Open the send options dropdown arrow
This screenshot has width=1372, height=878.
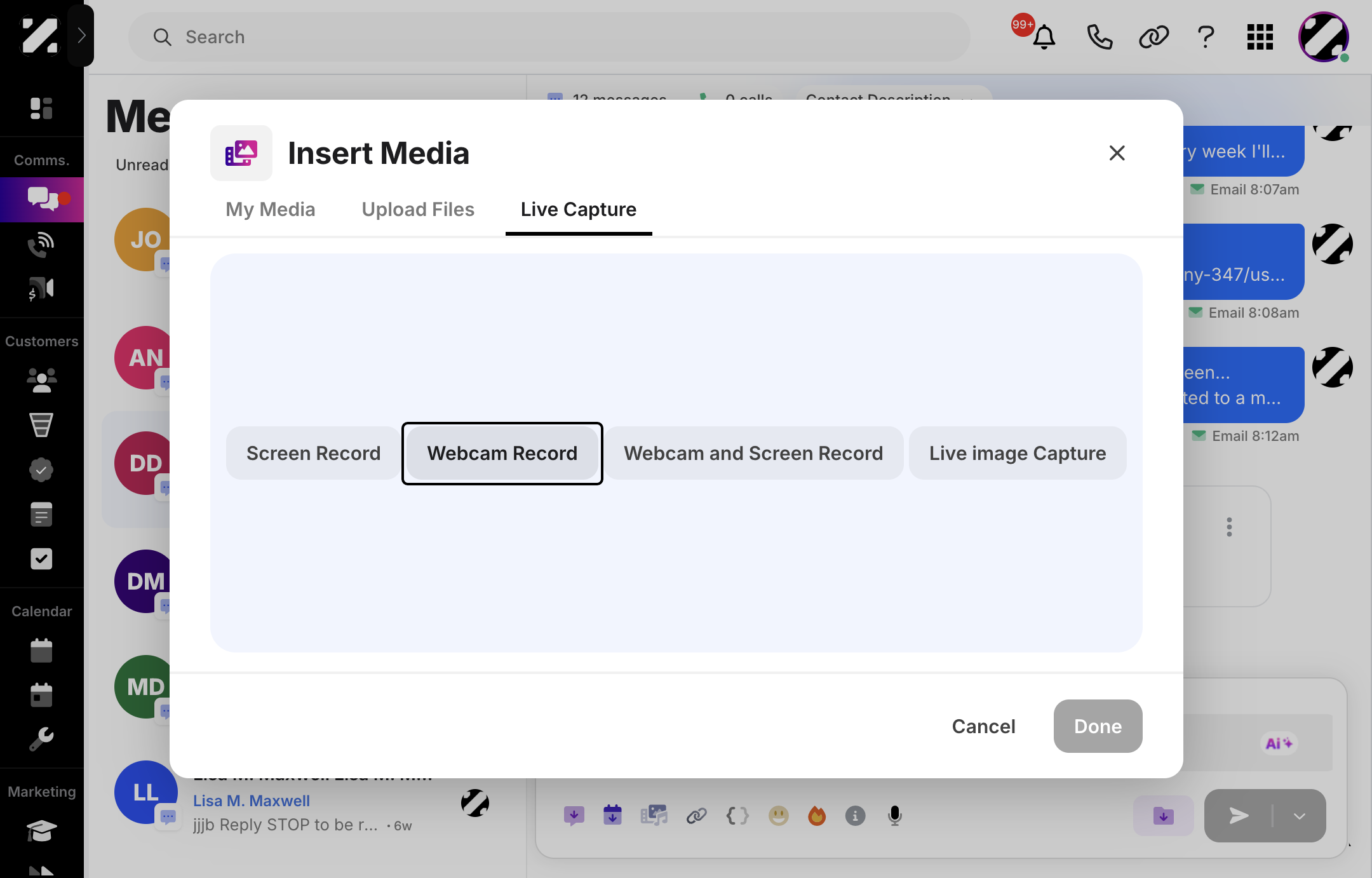pyautogui.click(x=1300, y=815)
